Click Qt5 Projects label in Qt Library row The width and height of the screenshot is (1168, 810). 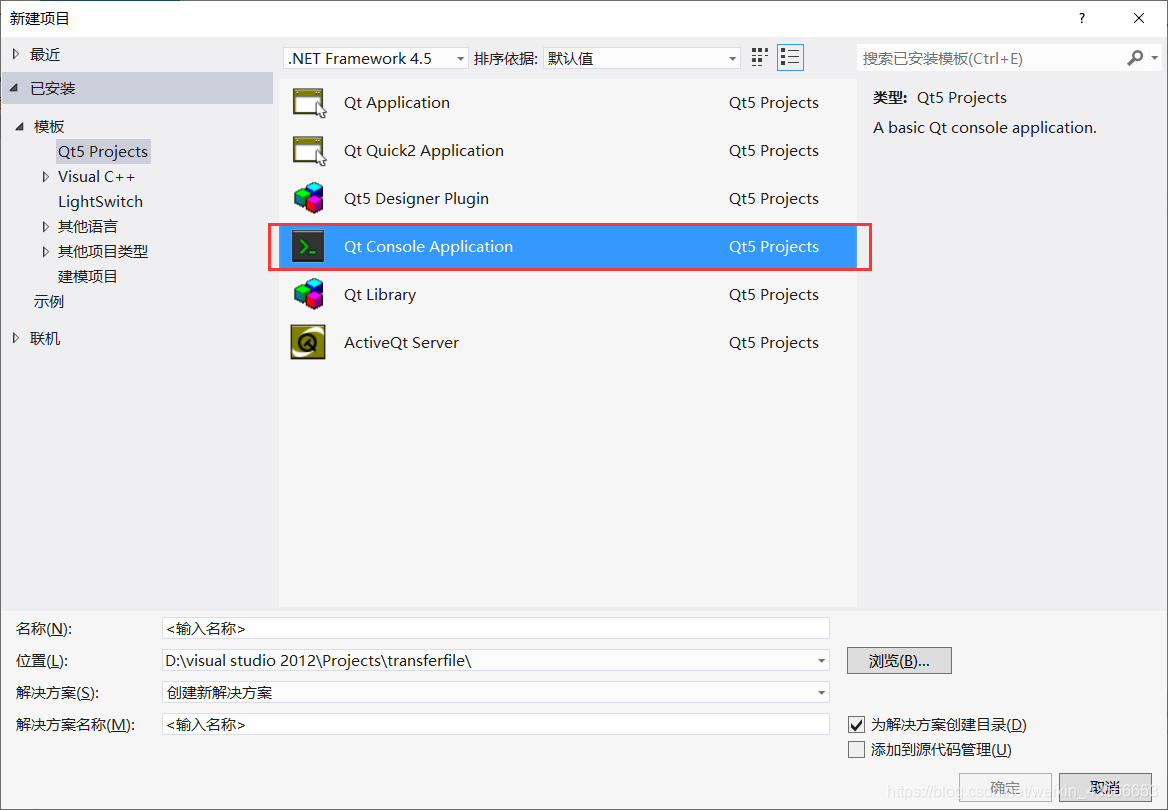point(774,294)
